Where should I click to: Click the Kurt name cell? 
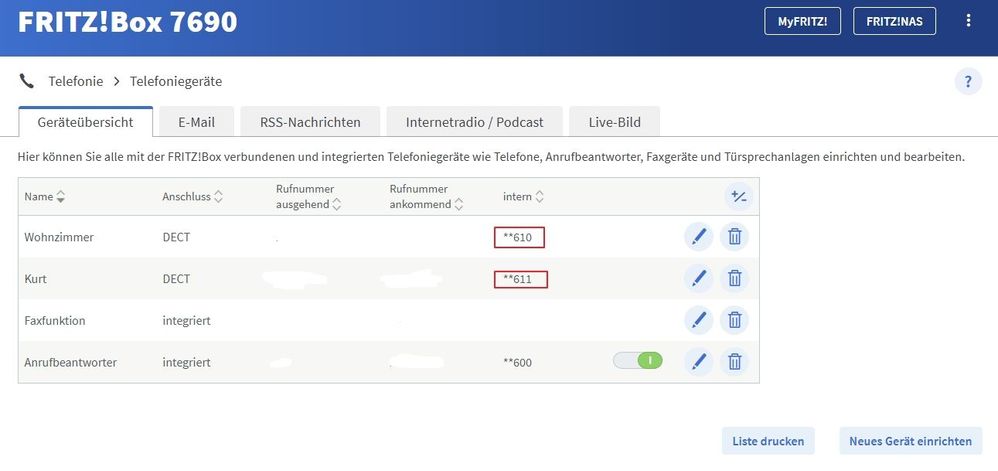point(35,279)
